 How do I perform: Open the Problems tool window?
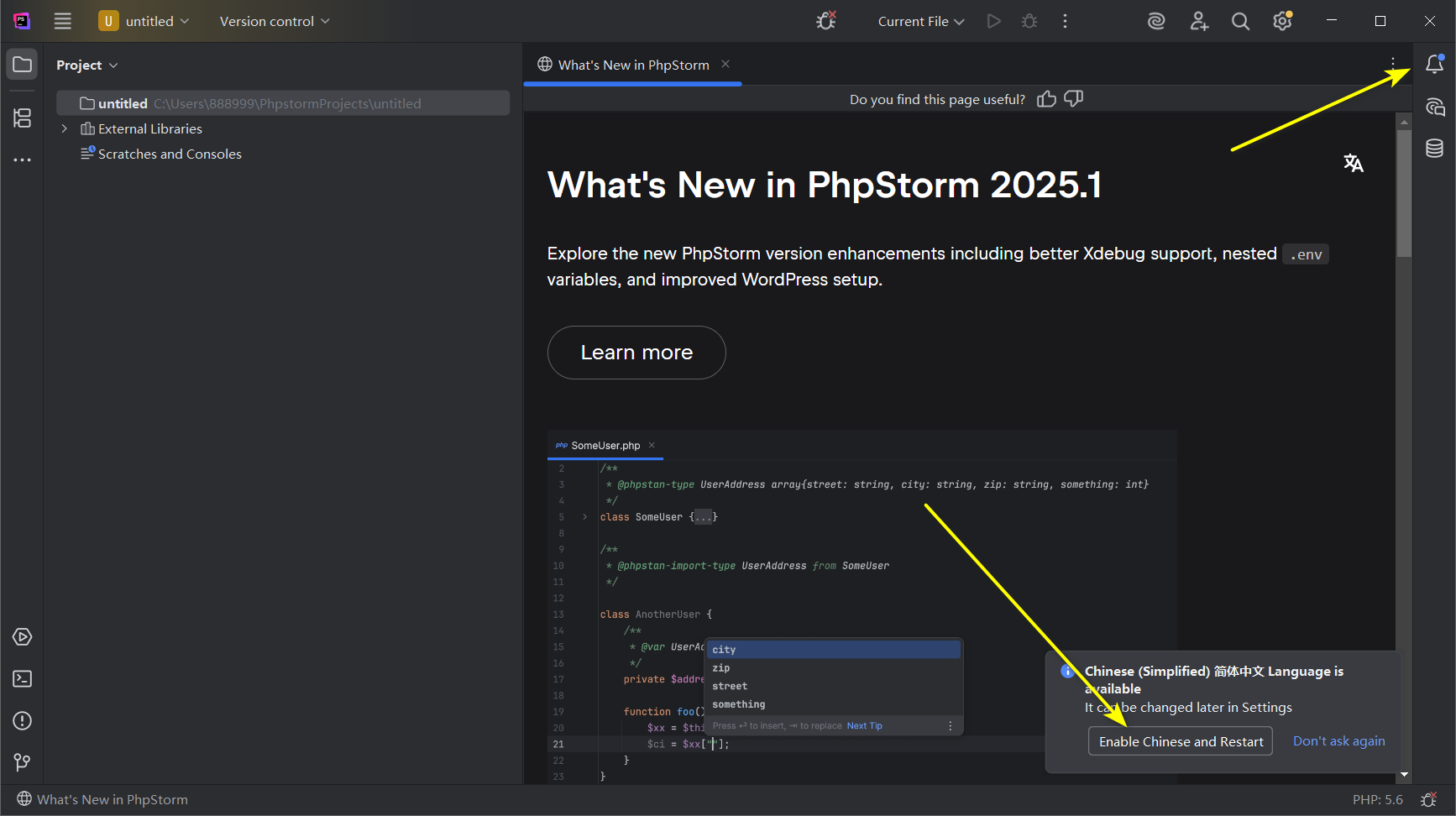(23, 720)
